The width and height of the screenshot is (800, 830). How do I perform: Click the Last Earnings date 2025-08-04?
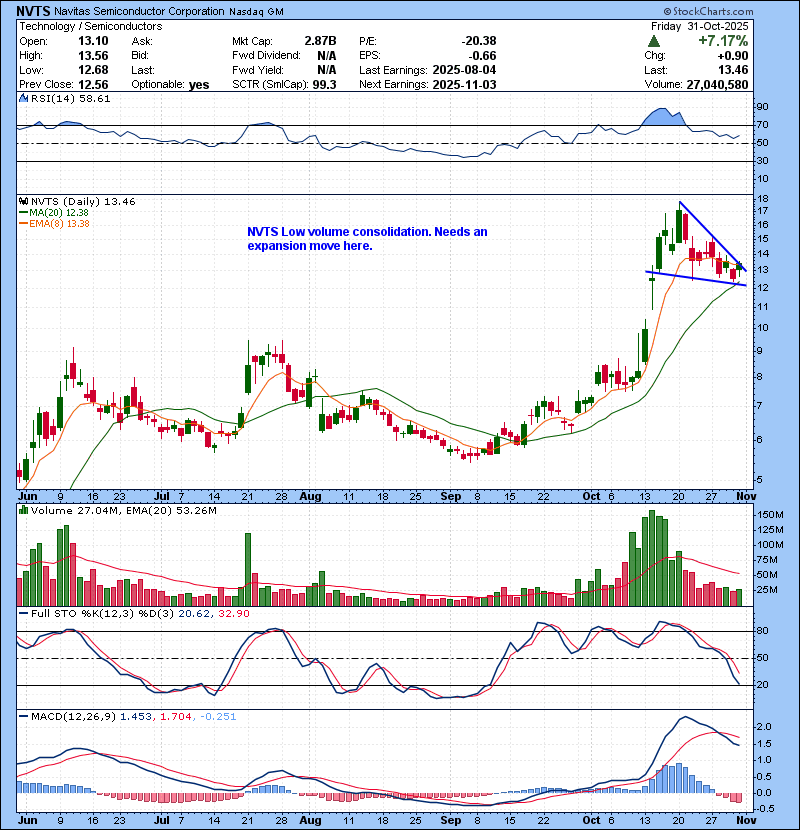pyautogui.click(x=464, y=70)
